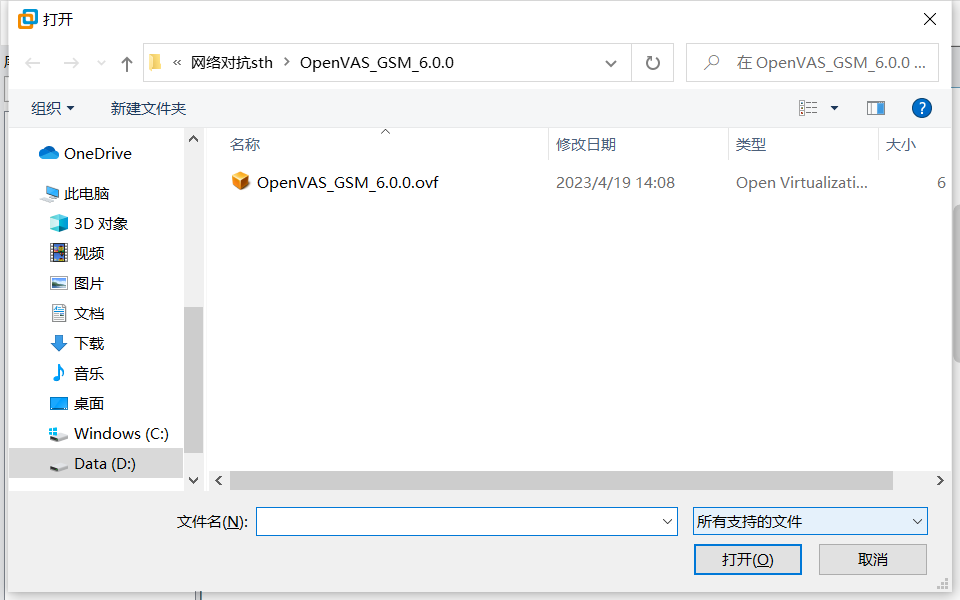Click the OVF file's orange box icon
This screenshot has height=600, width=960.
pyautogui.click(x=241, y=181)
